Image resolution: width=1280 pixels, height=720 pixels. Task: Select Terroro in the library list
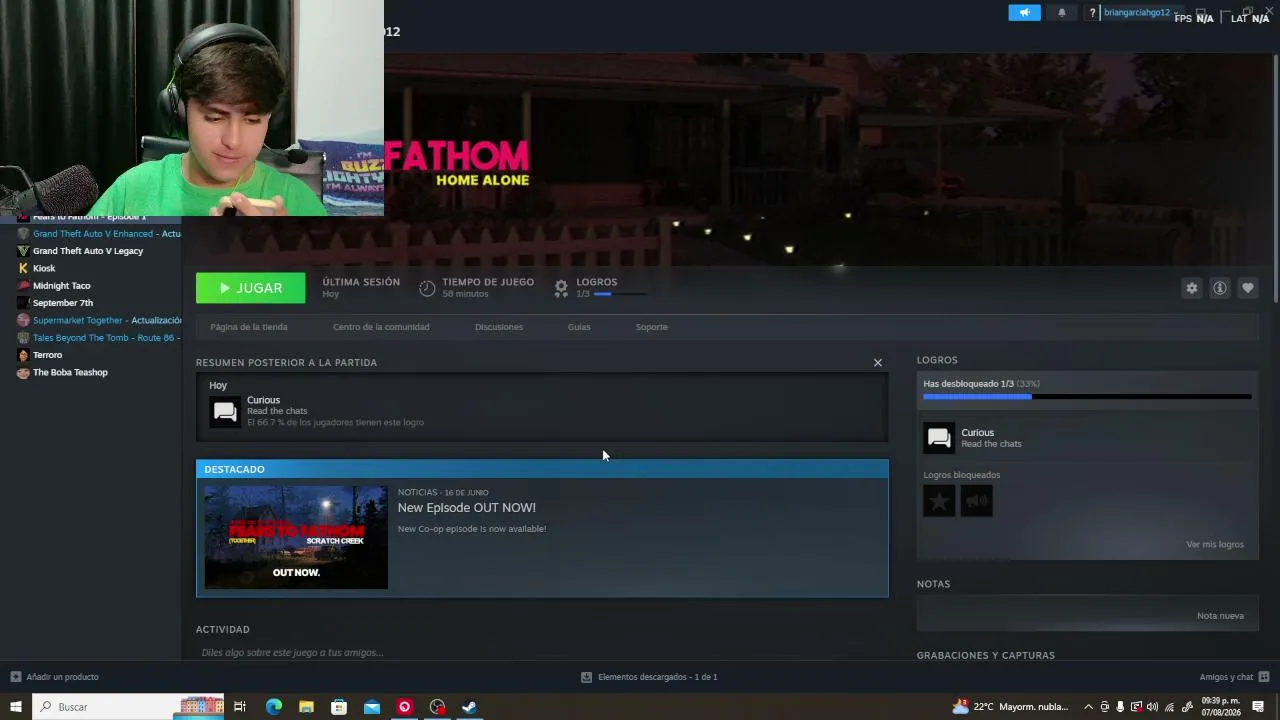pos(47,355)
